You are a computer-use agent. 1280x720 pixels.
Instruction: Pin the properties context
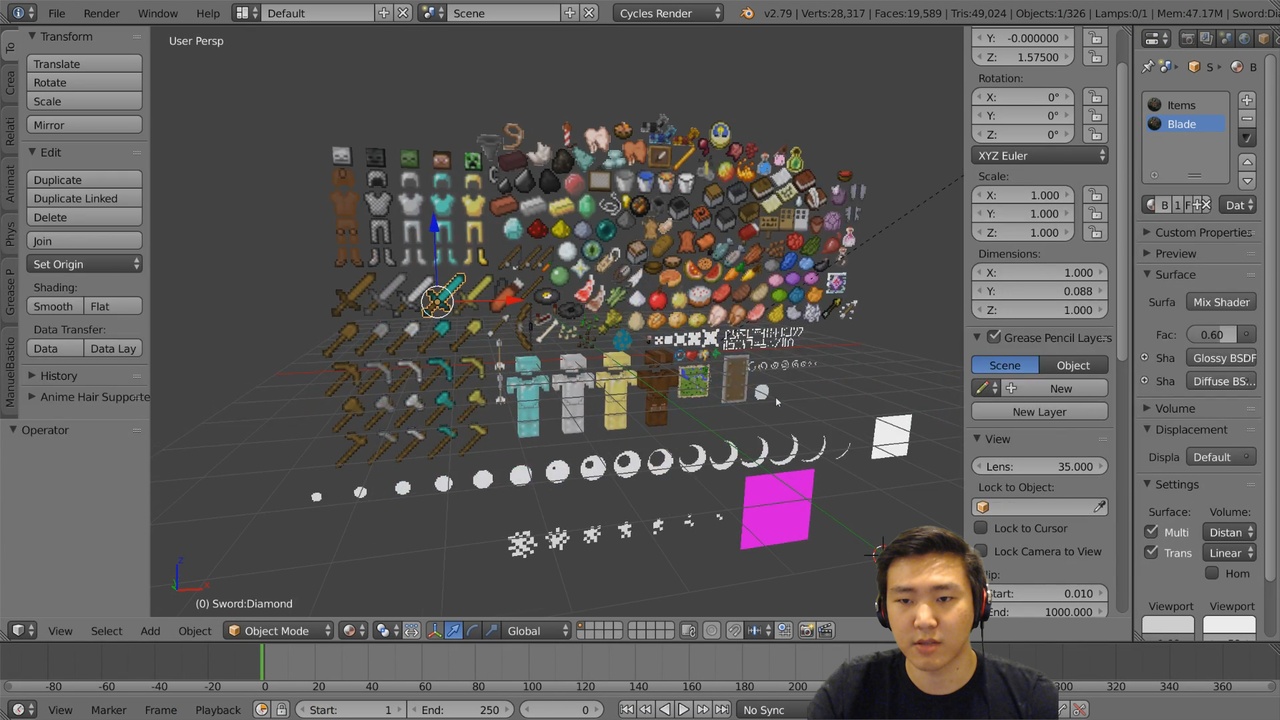pos(1148,66)
